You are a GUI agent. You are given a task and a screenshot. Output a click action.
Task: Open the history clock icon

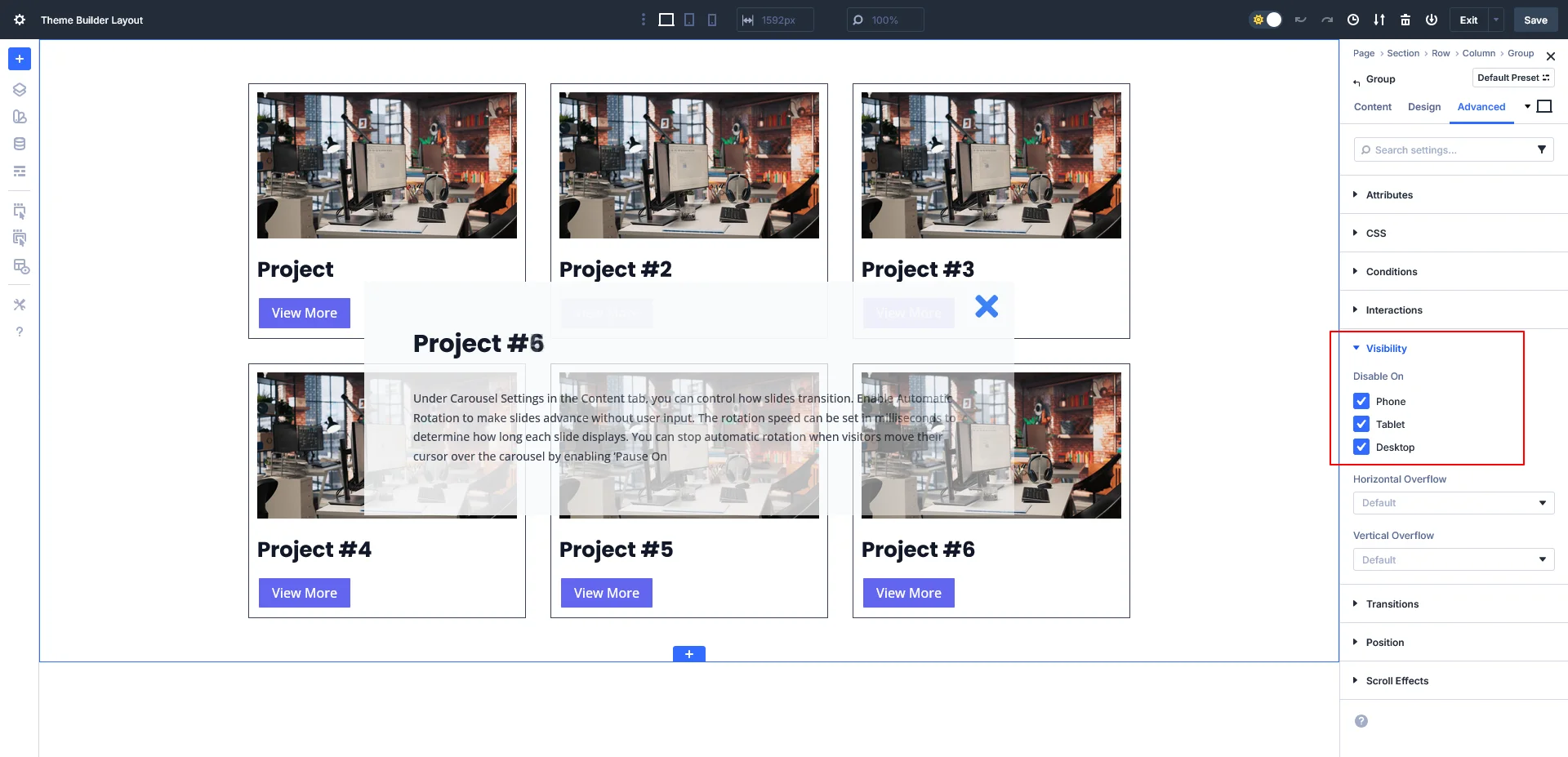1353,20
